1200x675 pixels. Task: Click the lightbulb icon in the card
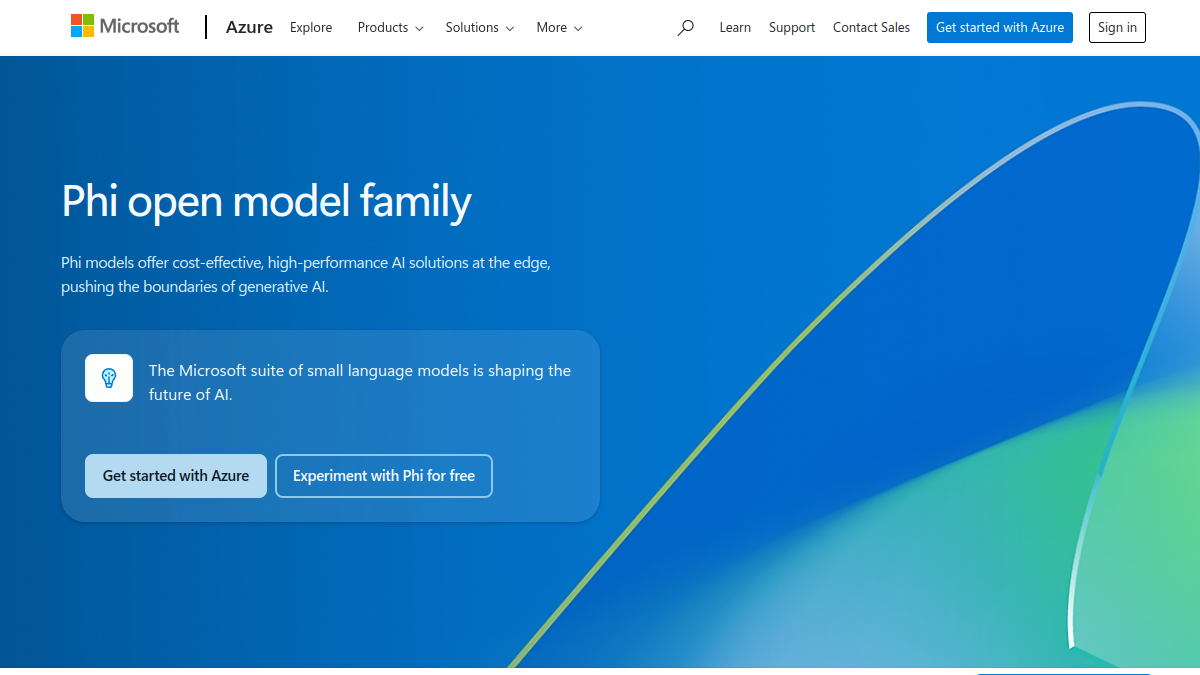[109, 378]
